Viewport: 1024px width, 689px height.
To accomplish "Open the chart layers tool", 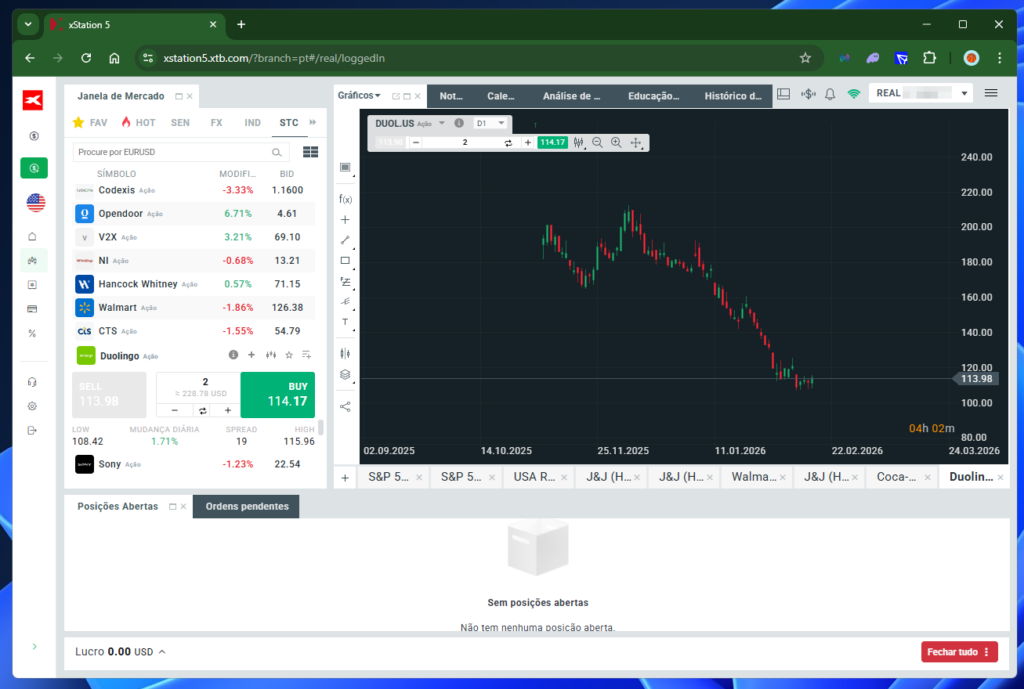I will click(x=345, y=375).
